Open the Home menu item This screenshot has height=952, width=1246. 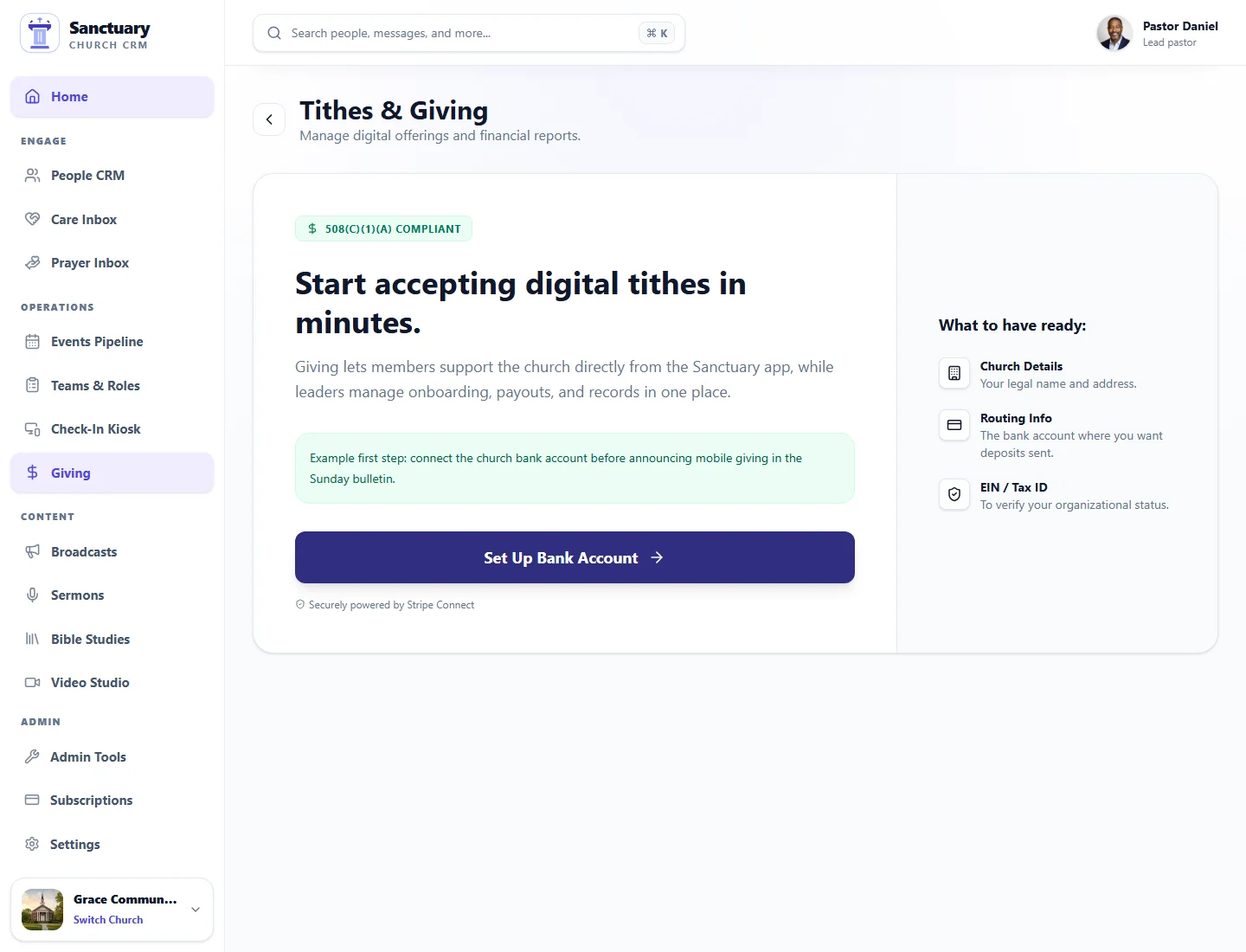point(112,97)
